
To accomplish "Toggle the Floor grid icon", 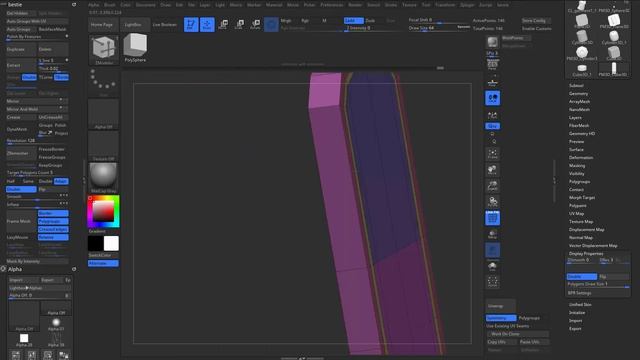I will coord(493,82).
